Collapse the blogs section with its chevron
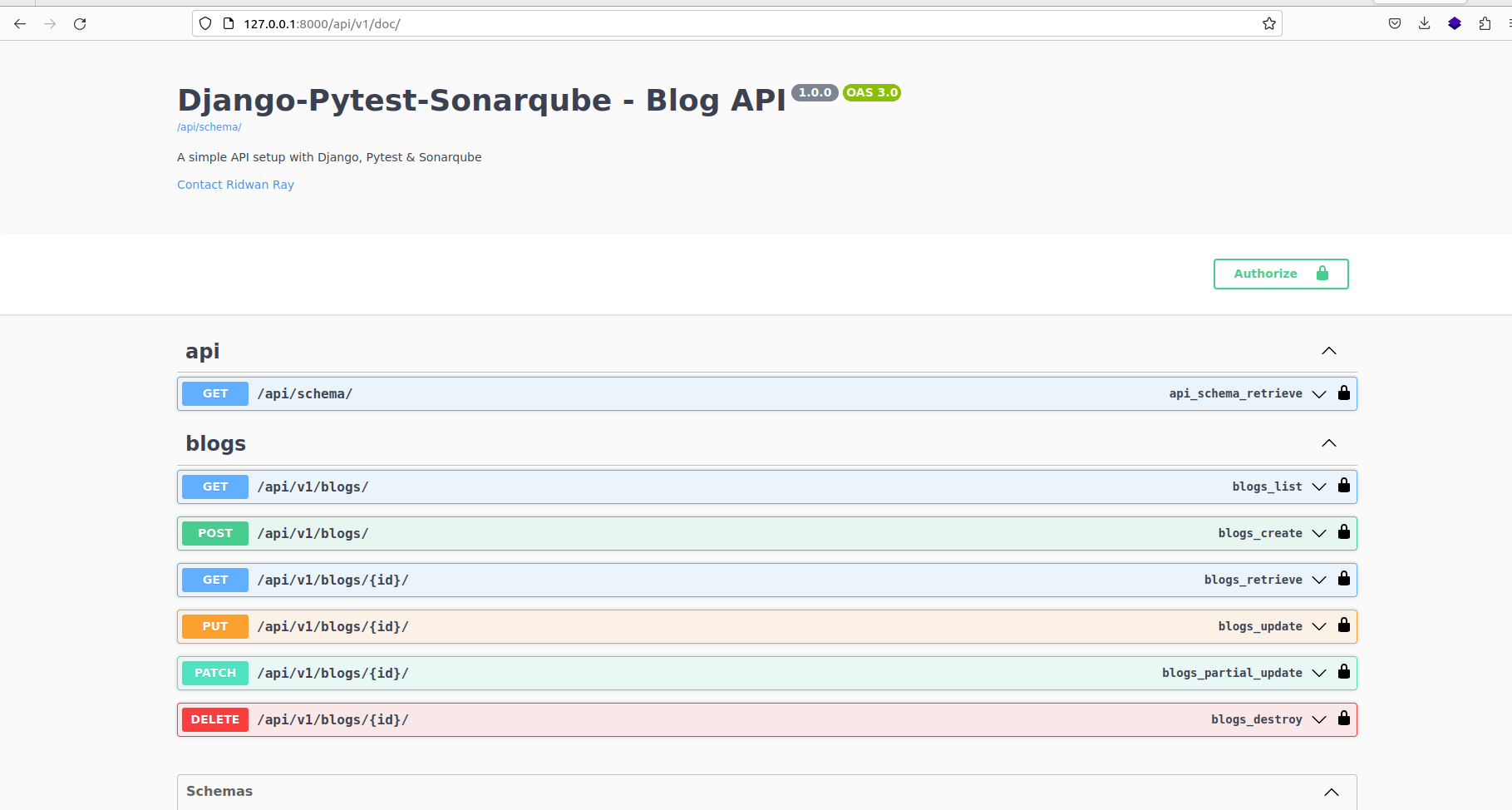 [1329, 443]
